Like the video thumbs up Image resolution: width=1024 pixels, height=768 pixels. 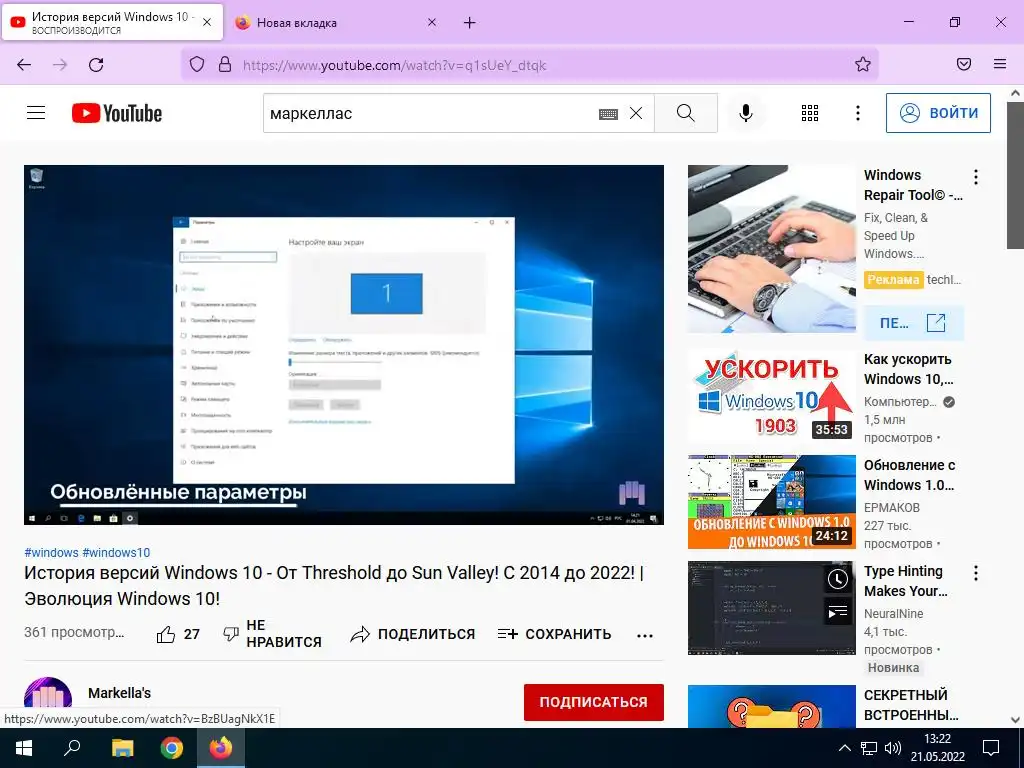tap(178, 634)
